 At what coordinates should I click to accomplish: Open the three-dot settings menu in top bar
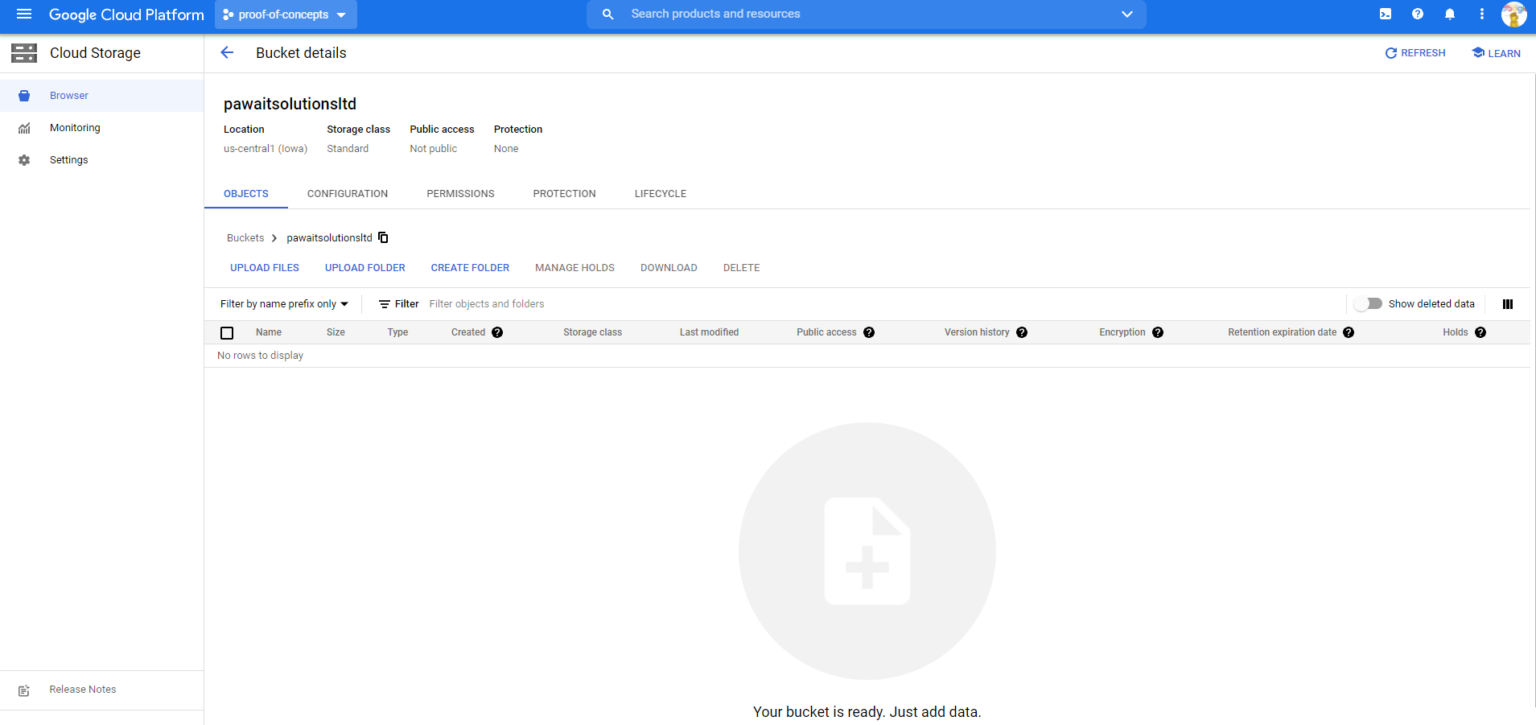pyautogui.click(x=1482, y=14)
